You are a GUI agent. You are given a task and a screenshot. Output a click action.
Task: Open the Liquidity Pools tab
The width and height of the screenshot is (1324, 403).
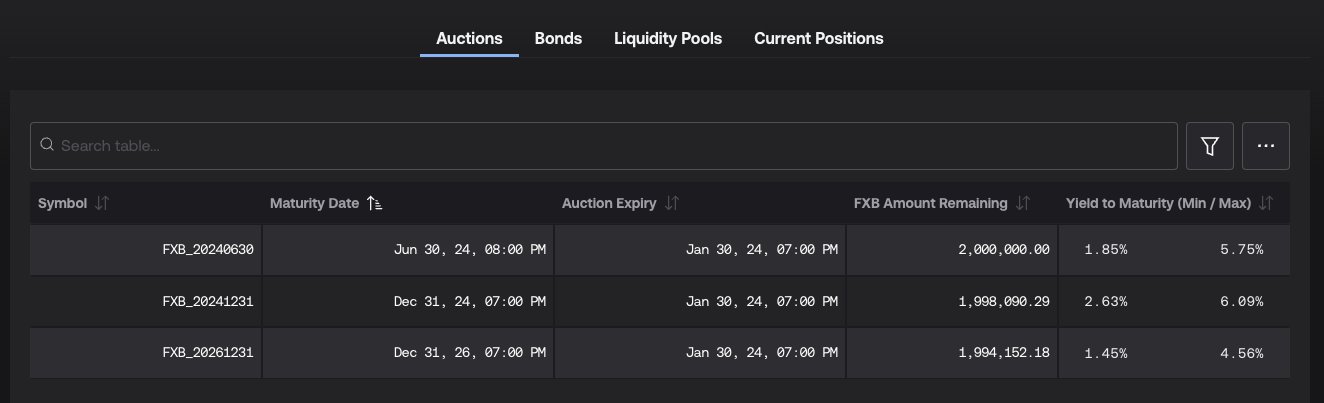click(668, 38)
